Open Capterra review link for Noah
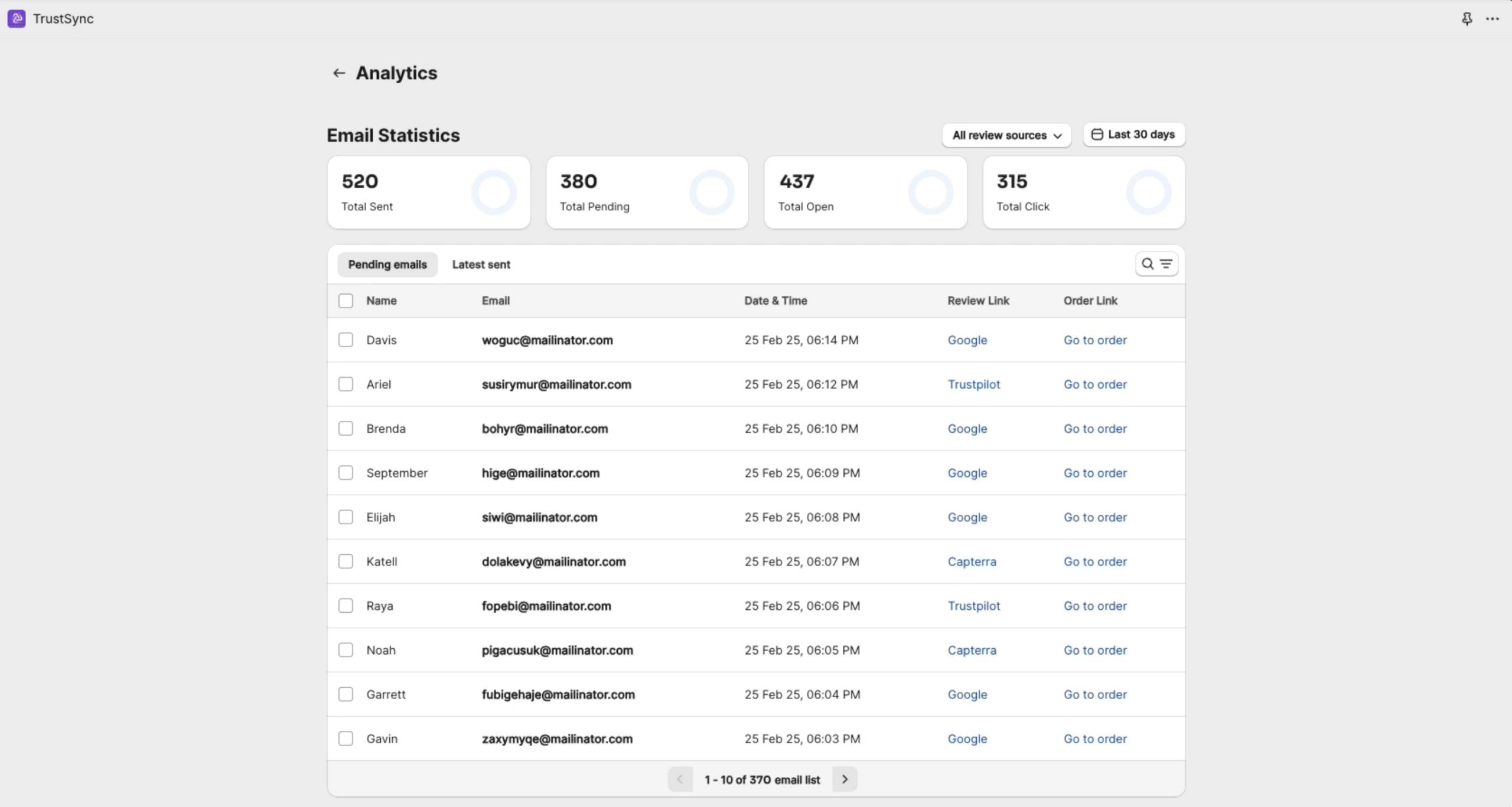1512x807 pixels. 972,650
